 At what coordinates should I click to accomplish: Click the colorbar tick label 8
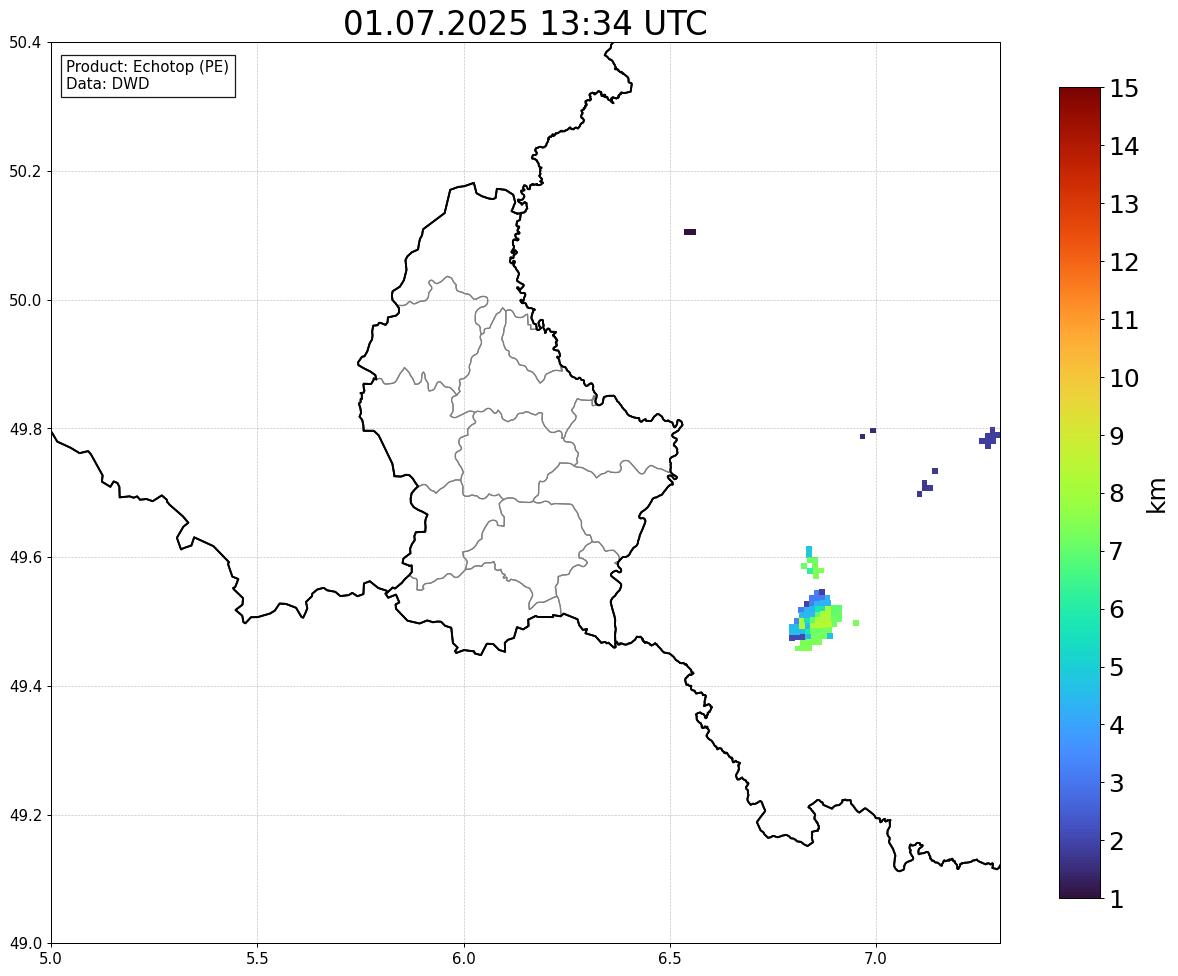coord(1117,494)
